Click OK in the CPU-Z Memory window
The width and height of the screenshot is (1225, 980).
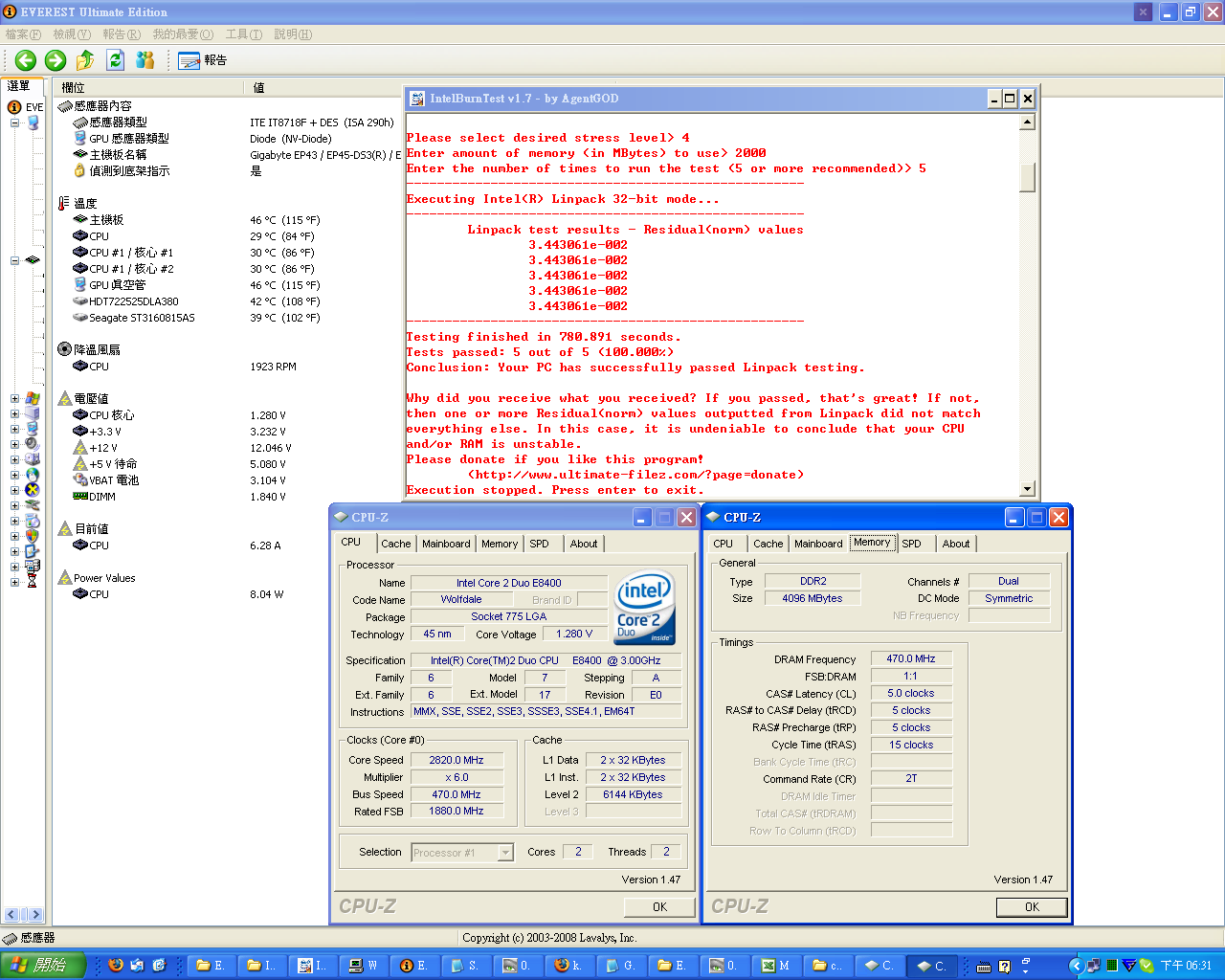[1031, 907]
